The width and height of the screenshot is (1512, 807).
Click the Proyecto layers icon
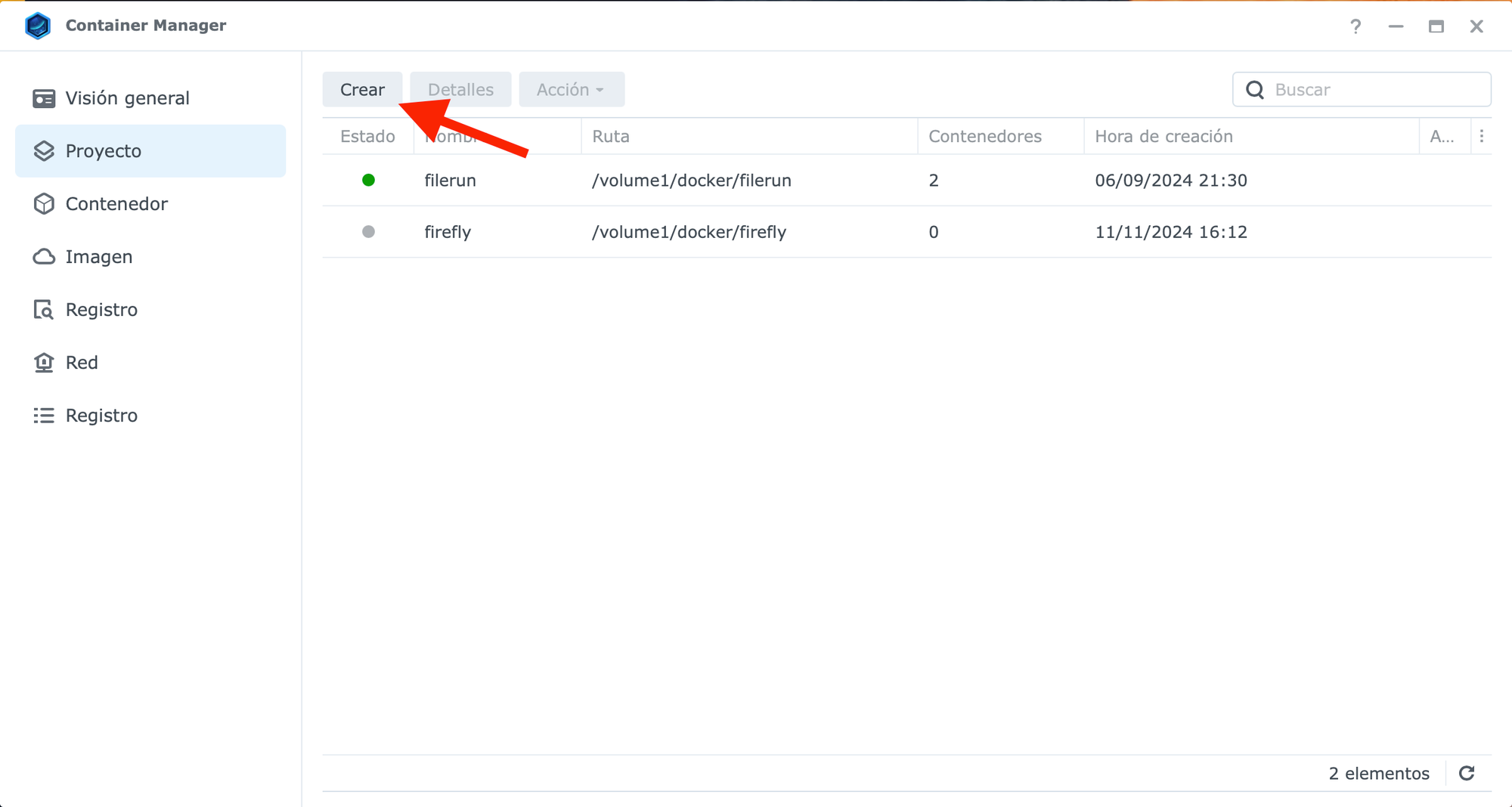(44, 151)
